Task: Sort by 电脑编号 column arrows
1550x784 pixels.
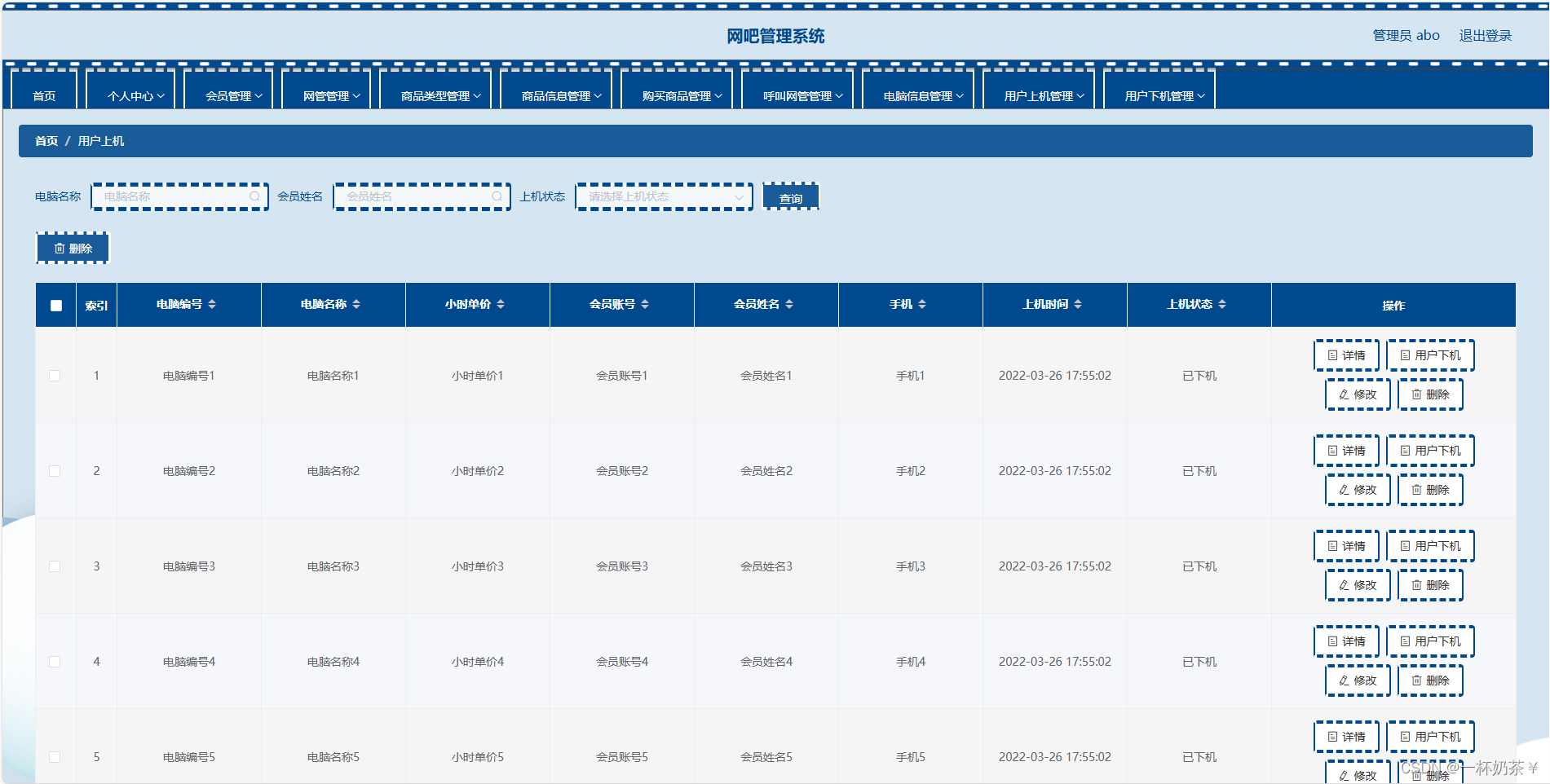Action: point(212,304)
